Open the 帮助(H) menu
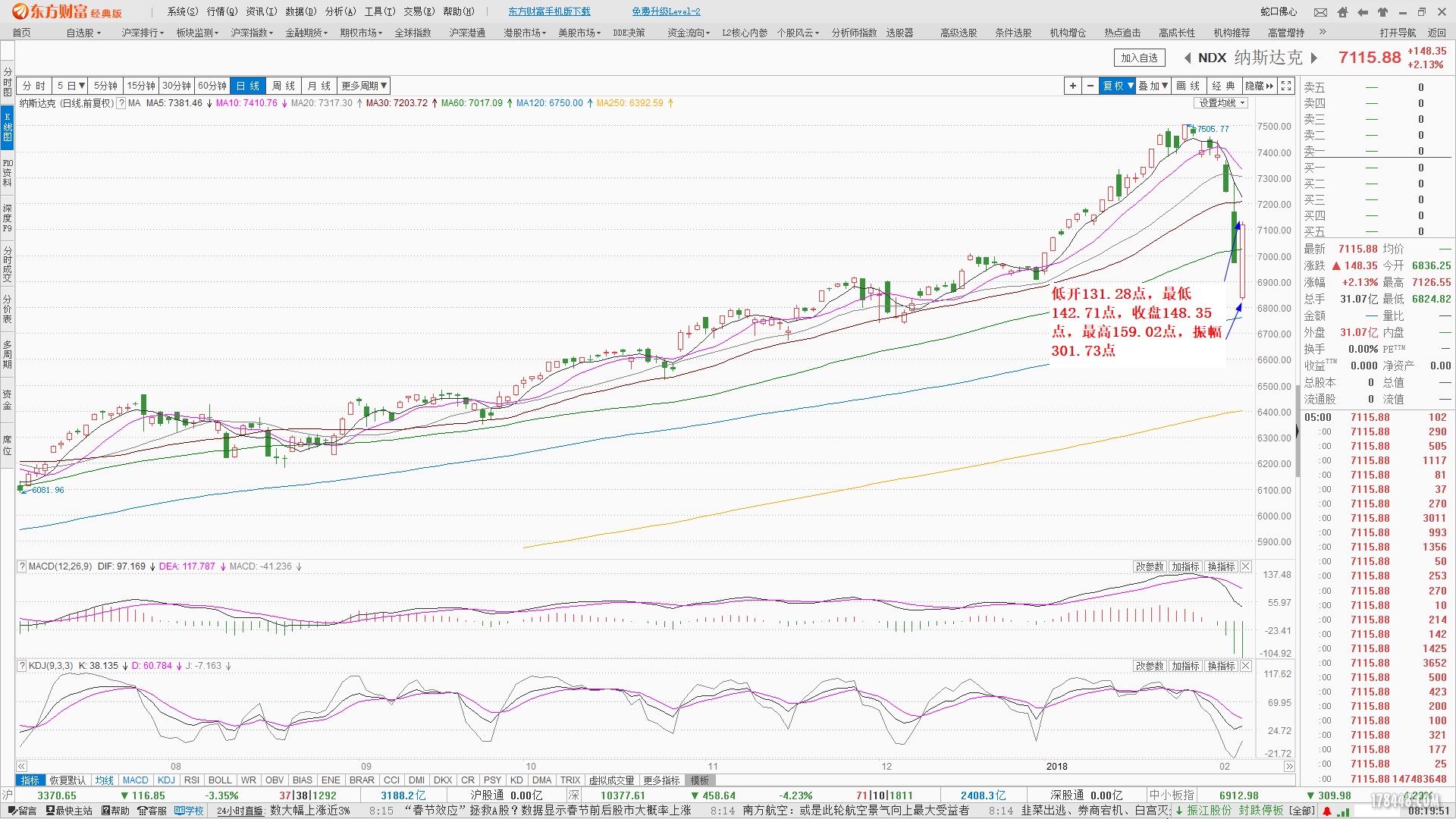 [x=458, y=11]
